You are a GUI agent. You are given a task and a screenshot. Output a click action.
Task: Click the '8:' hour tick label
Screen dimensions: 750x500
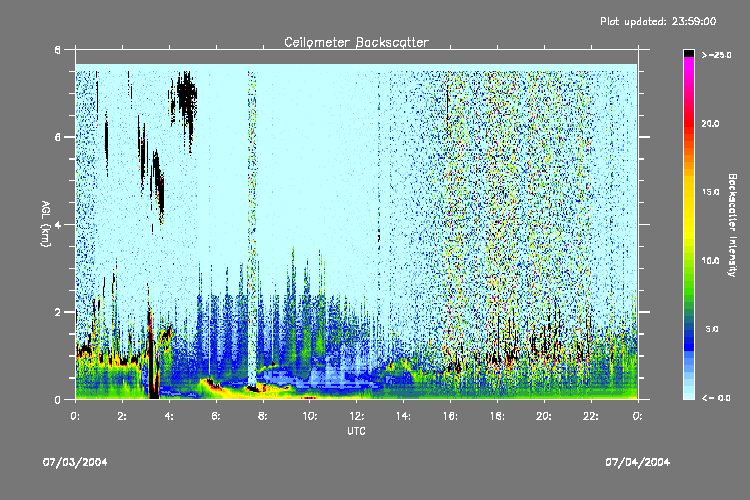click(x=263, y=416)
